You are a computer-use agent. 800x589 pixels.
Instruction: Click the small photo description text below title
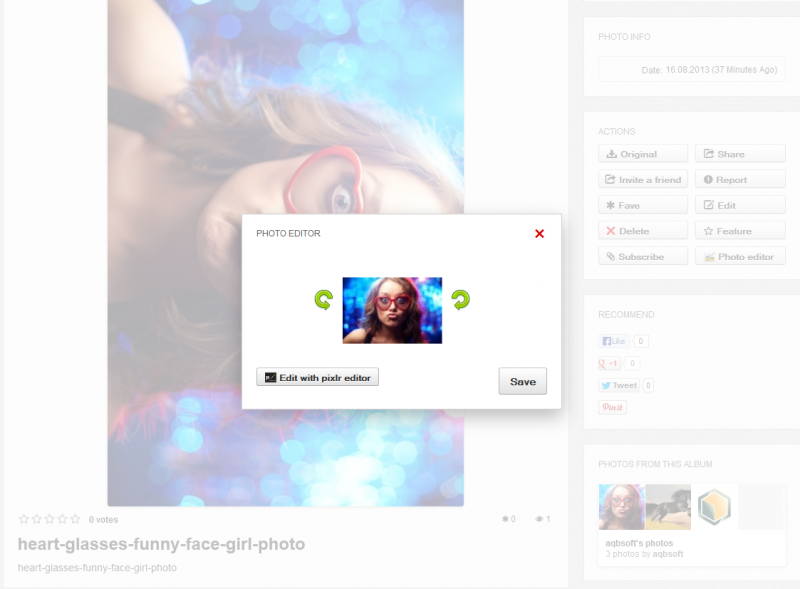[97, 568]
